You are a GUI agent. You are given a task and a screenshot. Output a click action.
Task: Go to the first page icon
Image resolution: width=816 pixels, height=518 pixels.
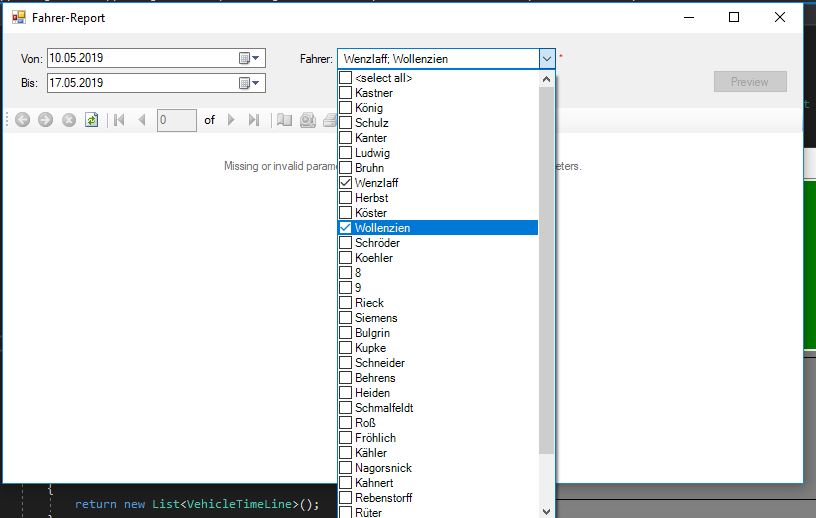click(119, 120)
